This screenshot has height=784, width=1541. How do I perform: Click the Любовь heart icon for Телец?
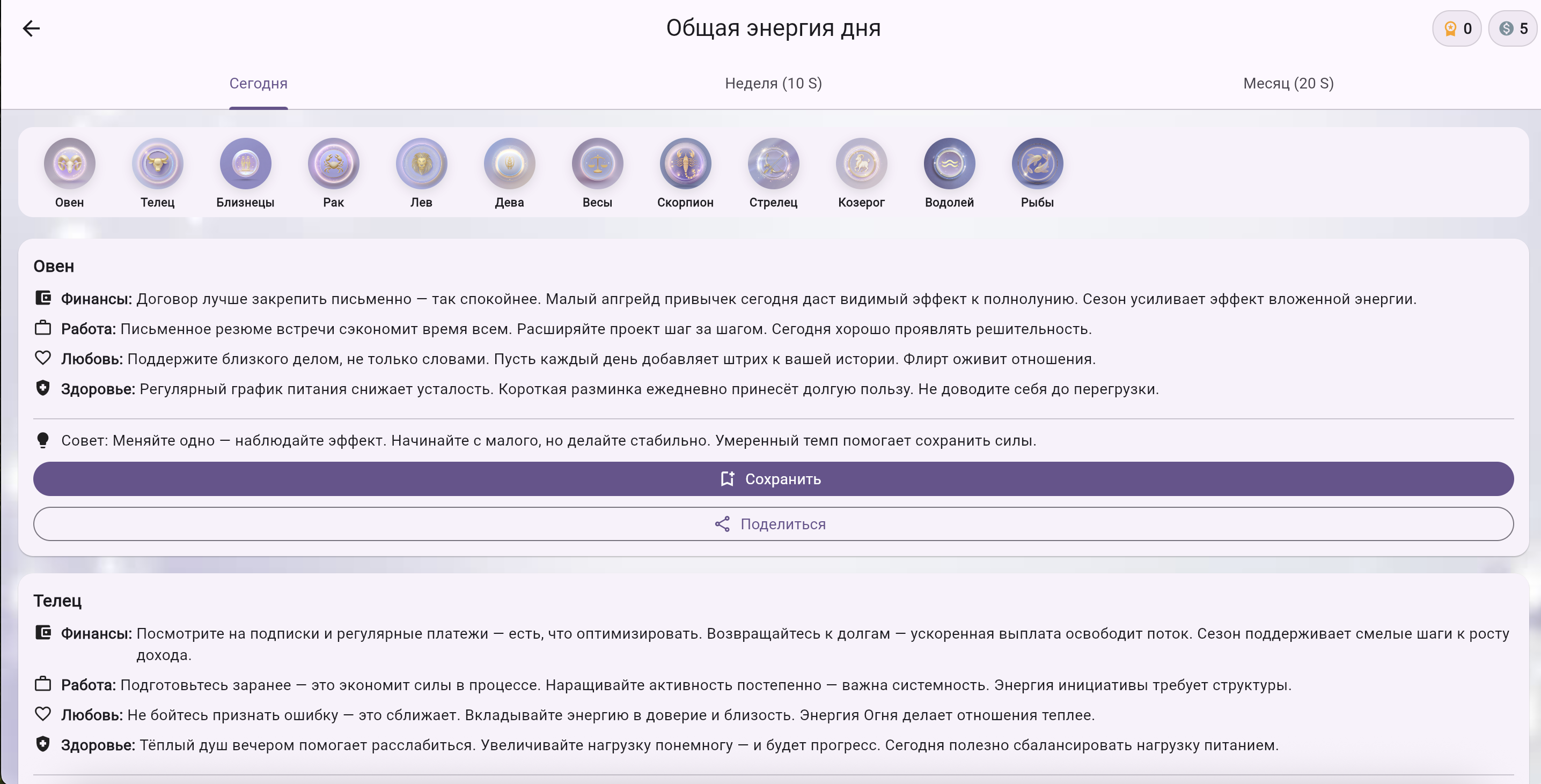point(42,714)
